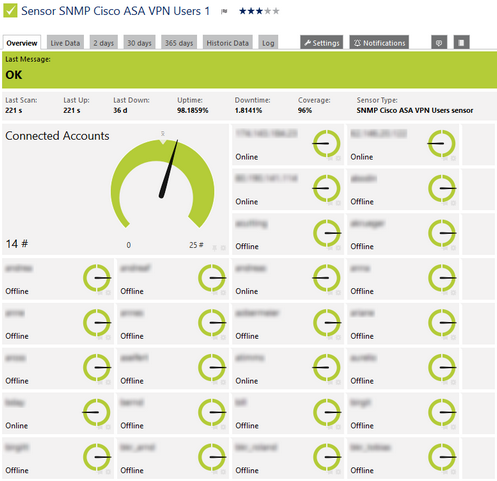Open the 365 days tab
Screen dimensions: 497x481
click(179, 43)
